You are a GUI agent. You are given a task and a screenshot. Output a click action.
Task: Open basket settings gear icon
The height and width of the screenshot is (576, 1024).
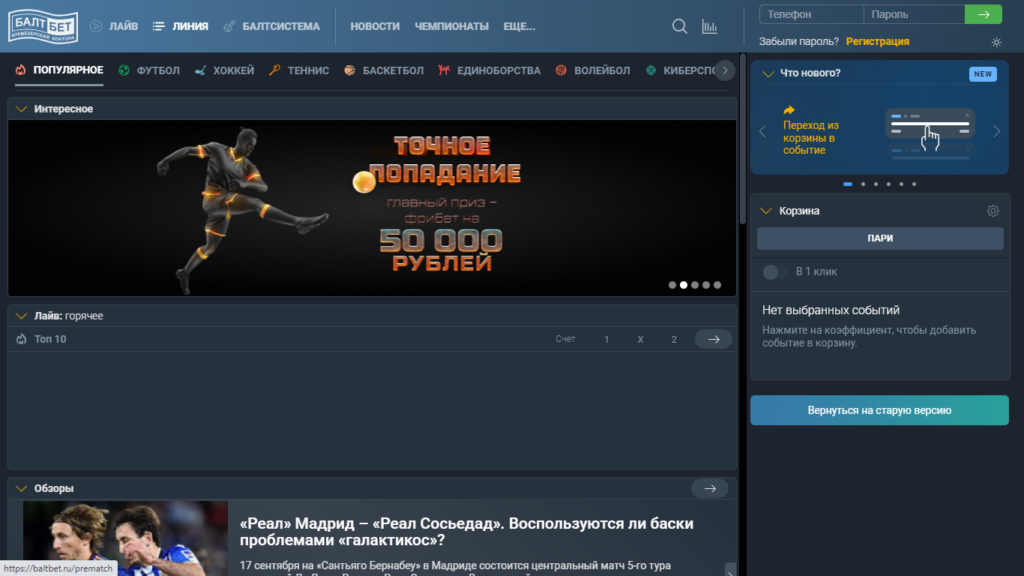coord(993,211)
